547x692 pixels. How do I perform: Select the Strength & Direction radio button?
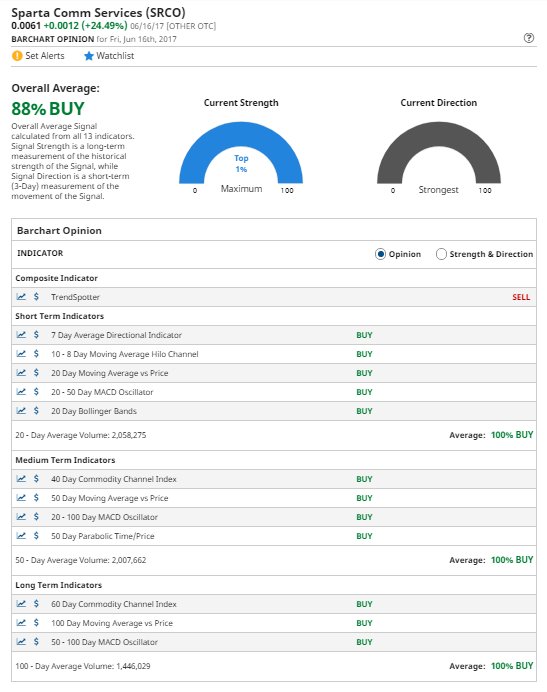[441, 254]
